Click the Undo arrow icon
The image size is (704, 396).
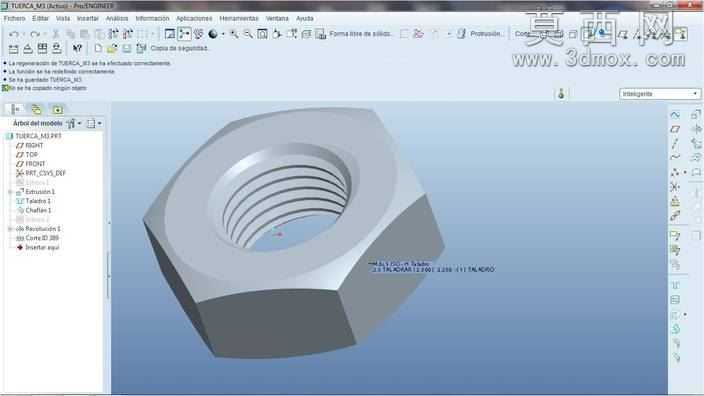[13, 34]
